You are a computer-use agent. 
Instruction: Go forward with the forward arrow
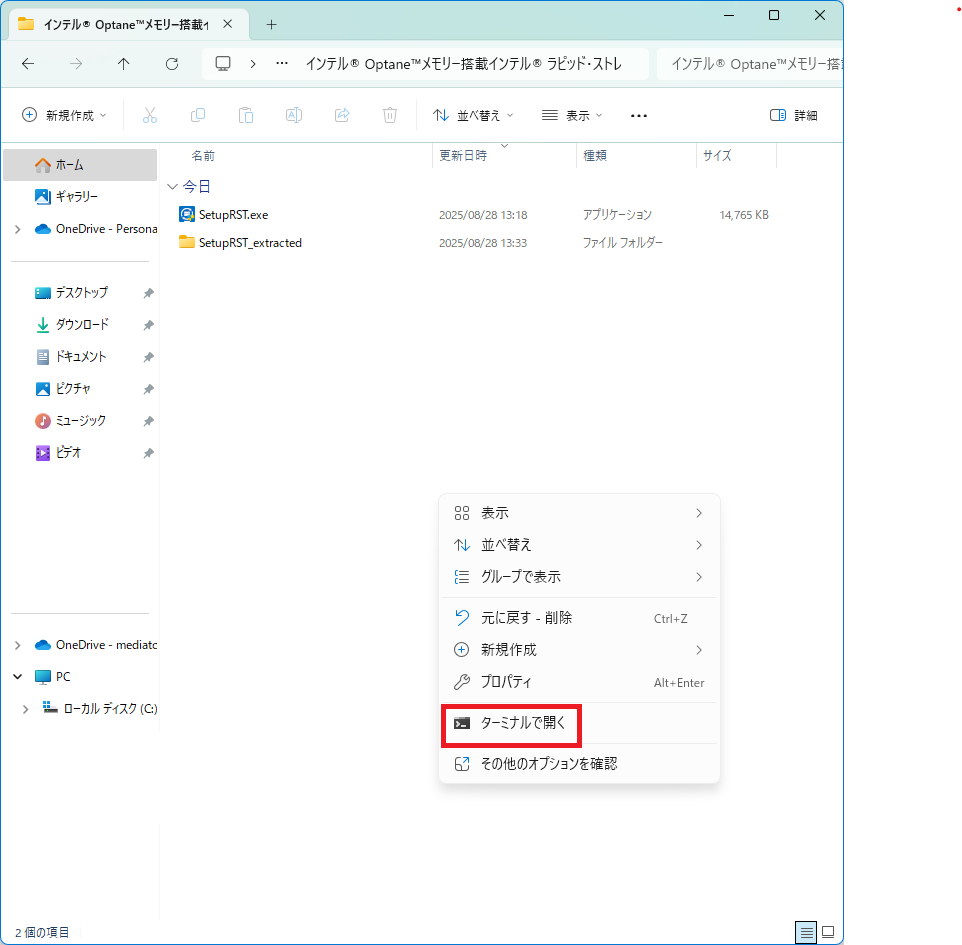click(76, 64)
